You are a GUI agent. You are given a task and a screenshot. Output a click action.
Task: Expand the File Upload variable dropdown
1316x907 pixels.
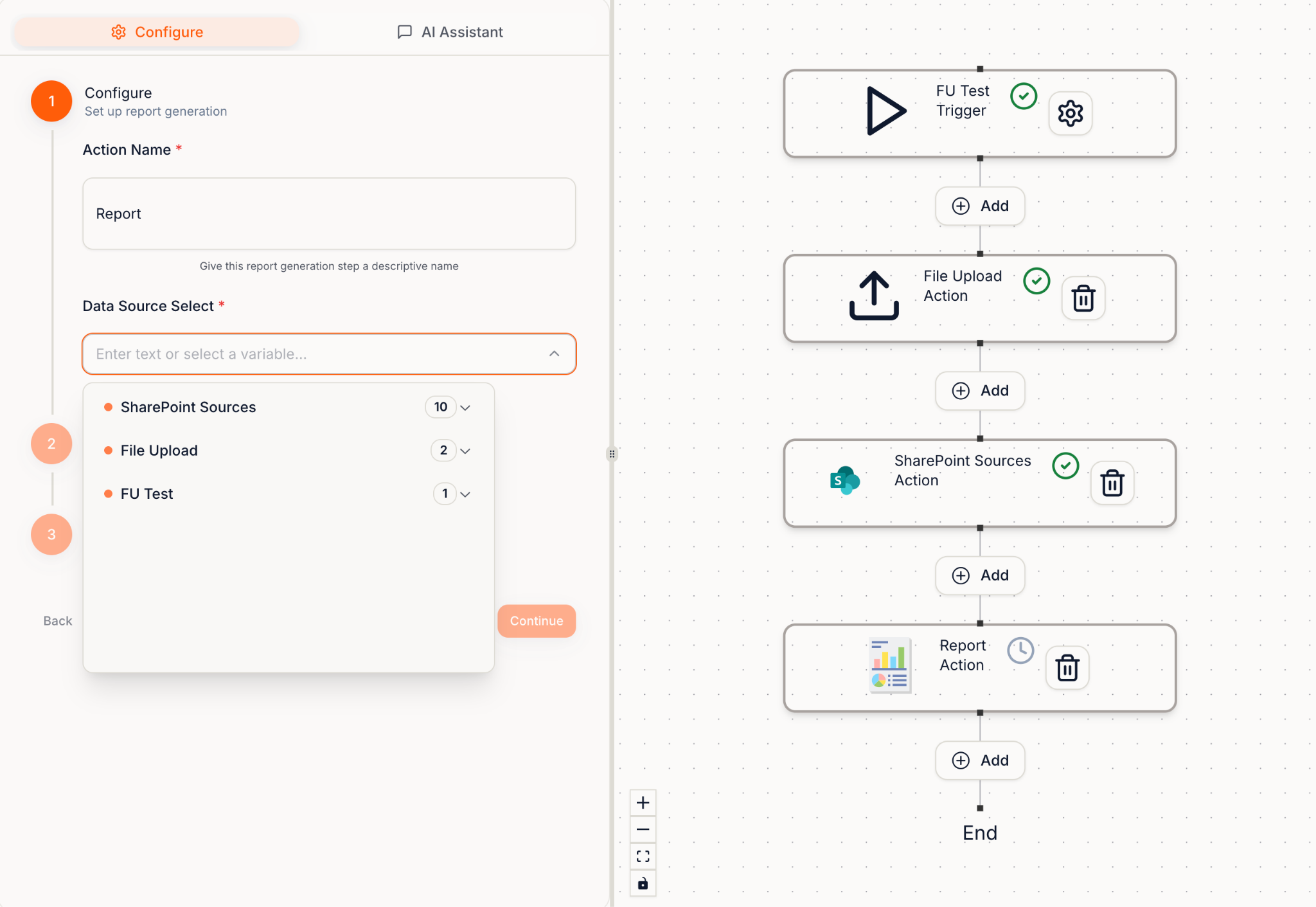click(466, 451)
